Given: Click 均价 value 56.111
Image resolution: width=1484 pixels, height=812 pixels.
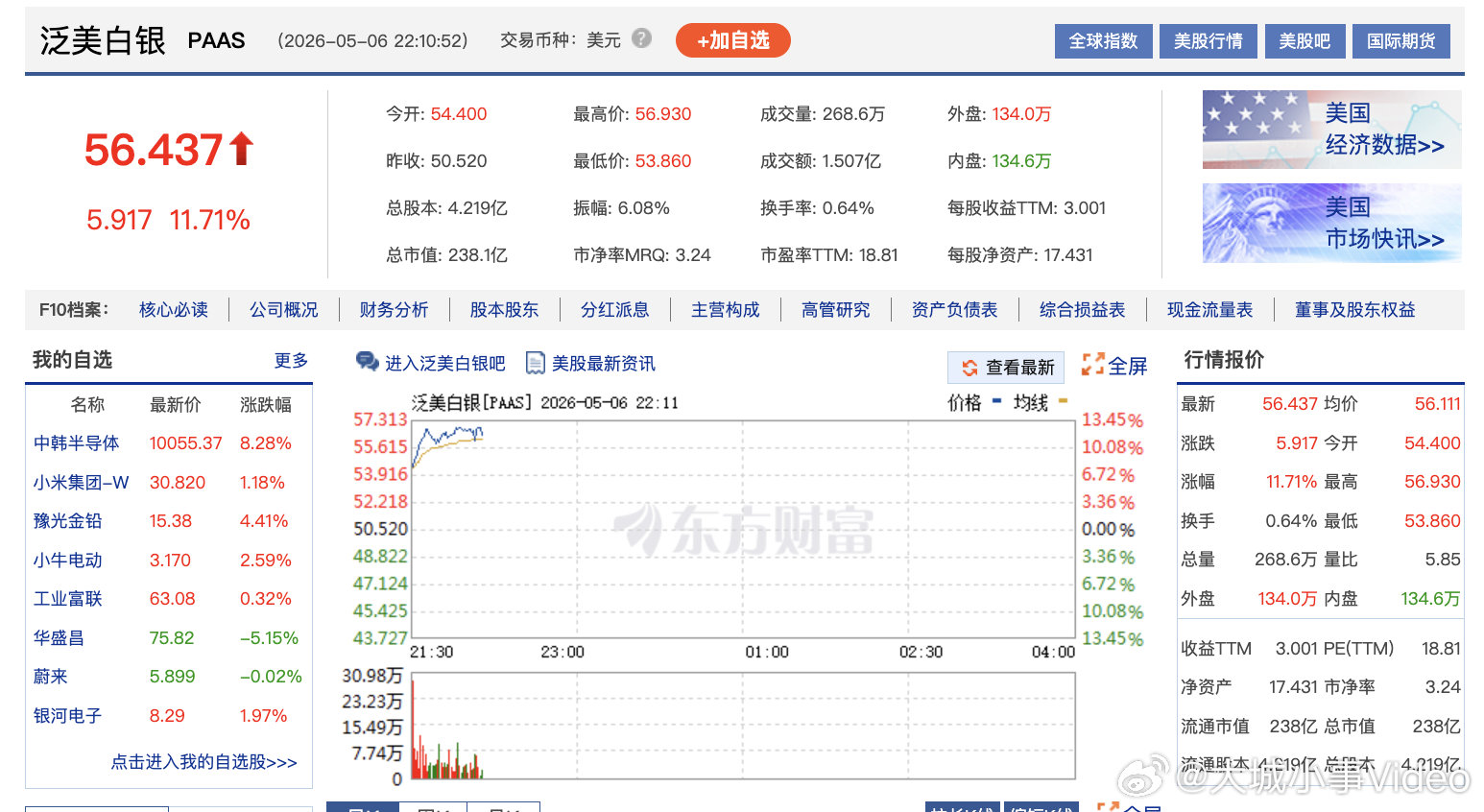Looking at the screenshot, I should point(1437,404).
